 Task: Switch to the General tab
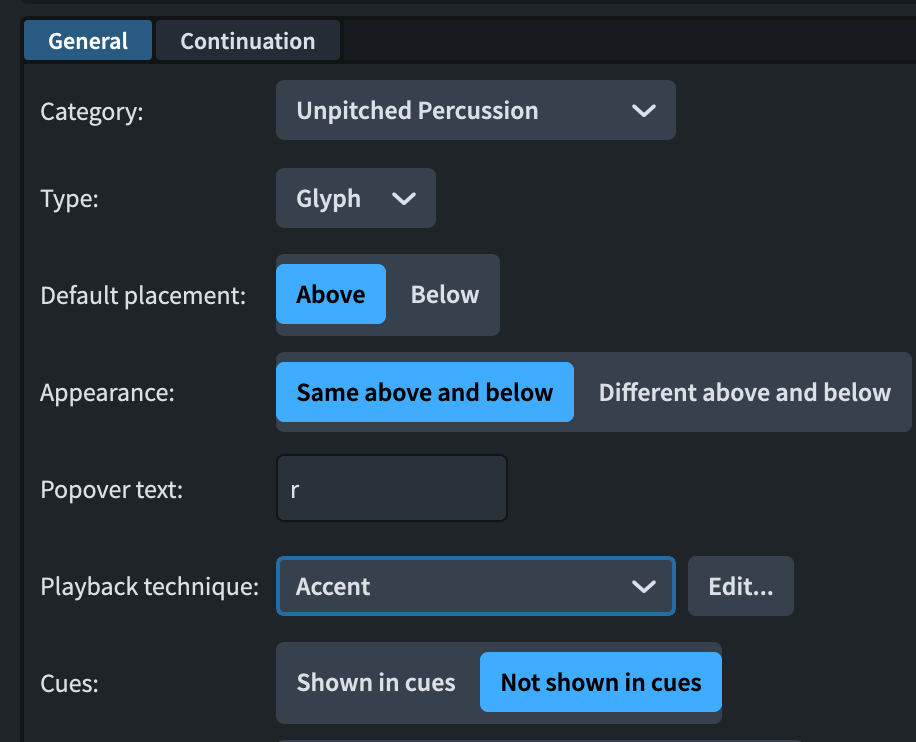tap(88, 42)
